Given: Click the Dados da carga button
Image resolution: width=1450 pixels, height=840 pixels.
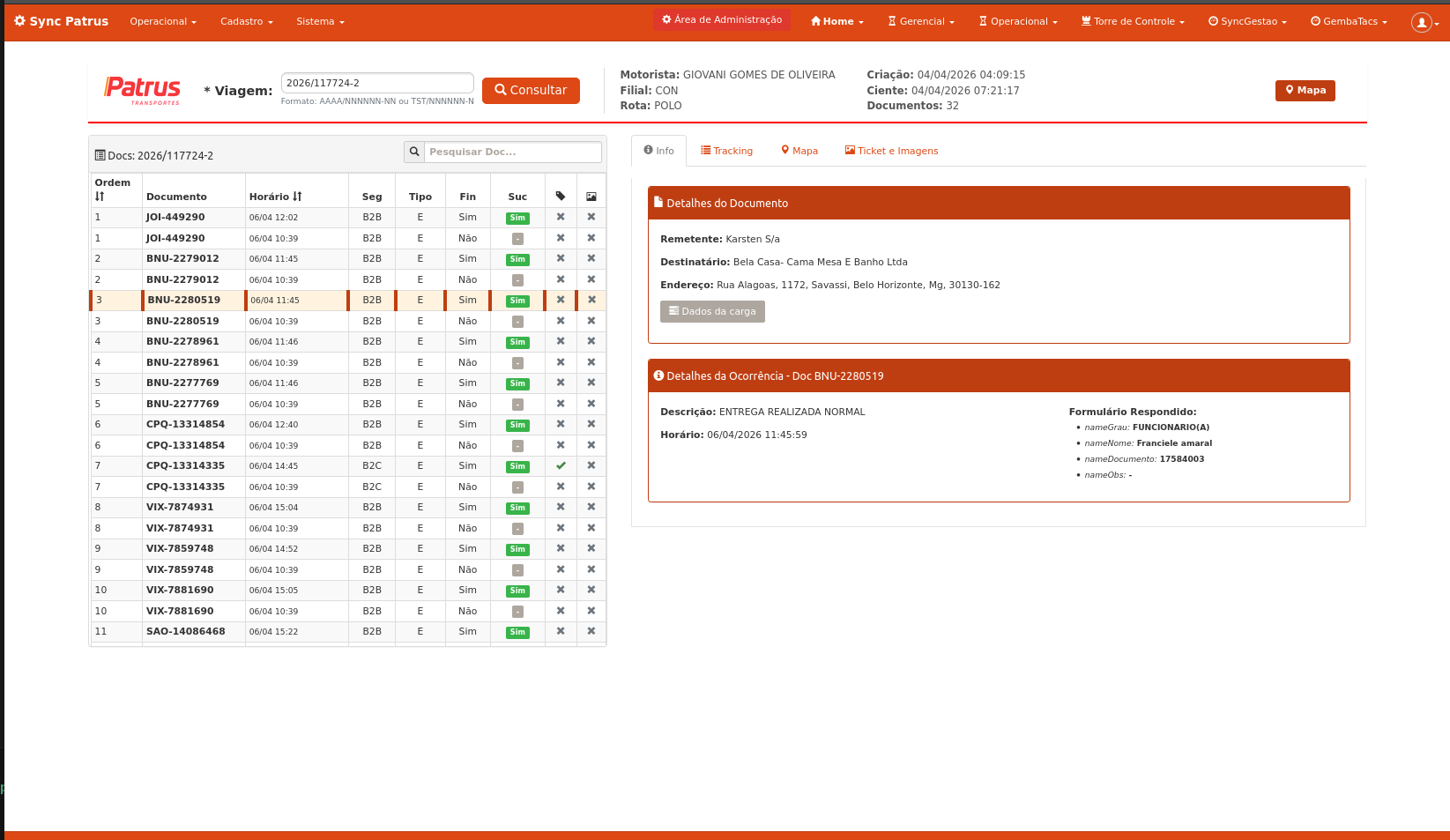Looking at the screenshot, I should click(712, 311).
